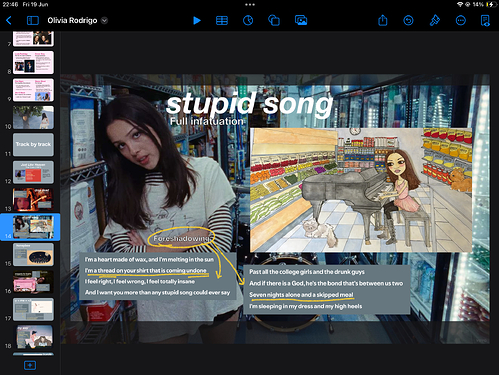499x375 pixels.
Task: Tap the battery status indicator
Action: (x=491, y=4)
